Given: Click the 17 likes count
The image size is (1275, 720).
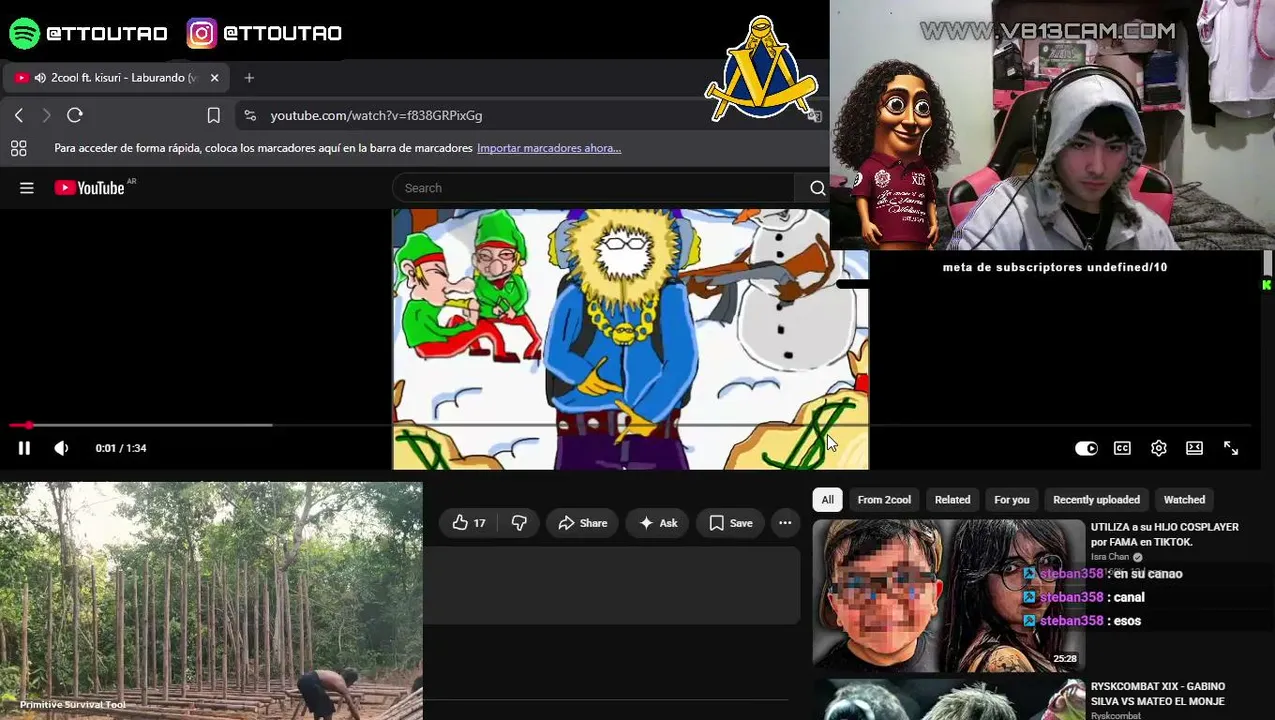Looking at the screenshot, I should (x=479, y=523).
